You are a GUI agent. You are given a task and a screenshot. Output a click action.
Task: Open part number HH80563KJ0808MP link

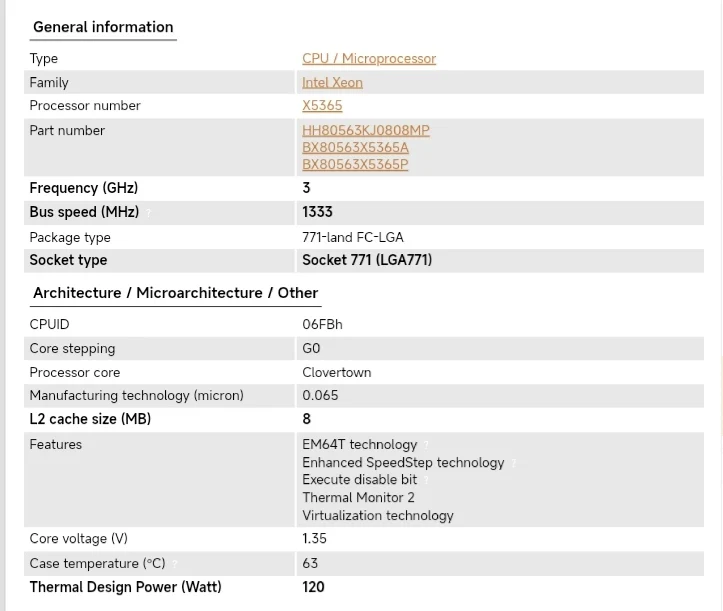click(x=366, y=131)
